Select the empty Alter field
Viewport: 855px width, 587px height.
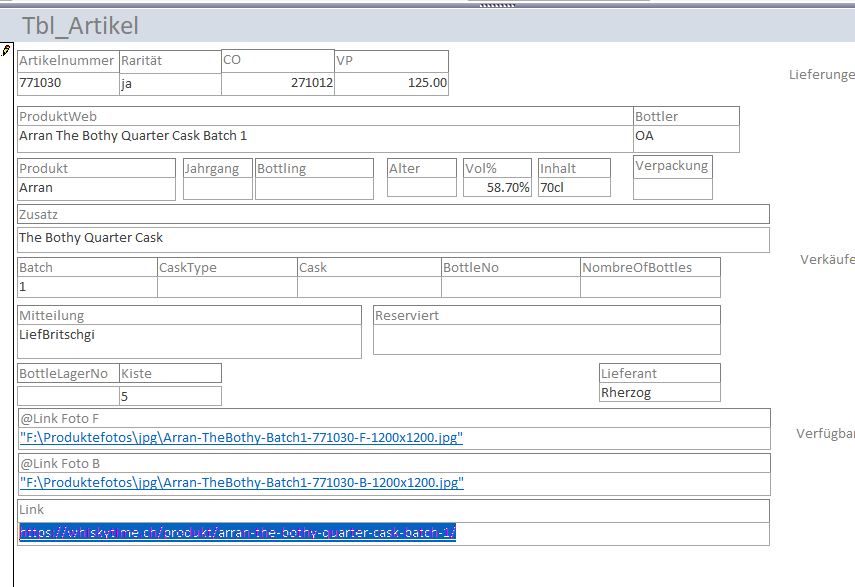pyautogui.click(x=422, y=187)
